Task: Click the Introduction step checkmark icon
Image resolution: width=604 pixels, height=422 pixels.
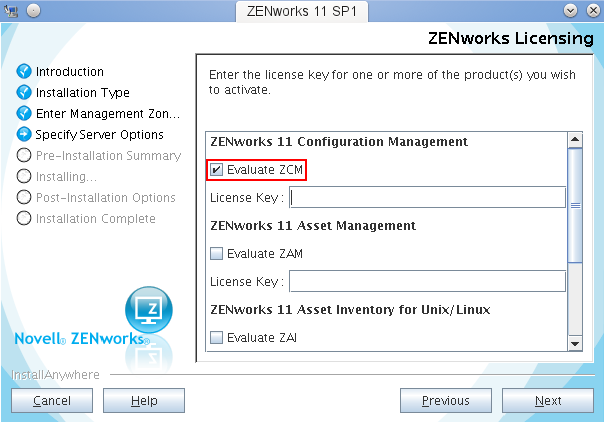Action: (24, 72)
